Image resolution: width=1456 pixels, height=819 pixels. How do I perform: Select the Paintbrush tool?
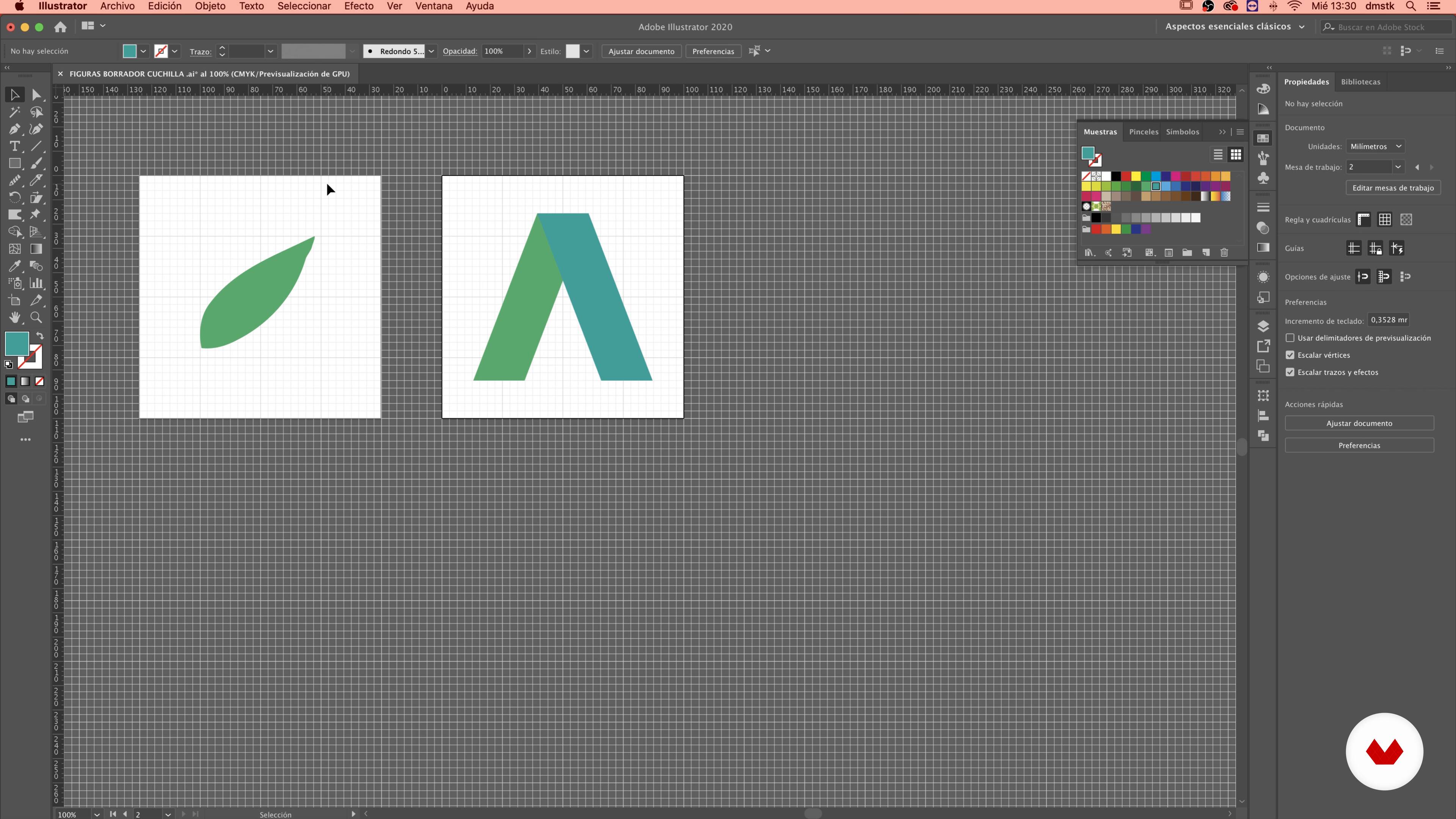point(36,163)
